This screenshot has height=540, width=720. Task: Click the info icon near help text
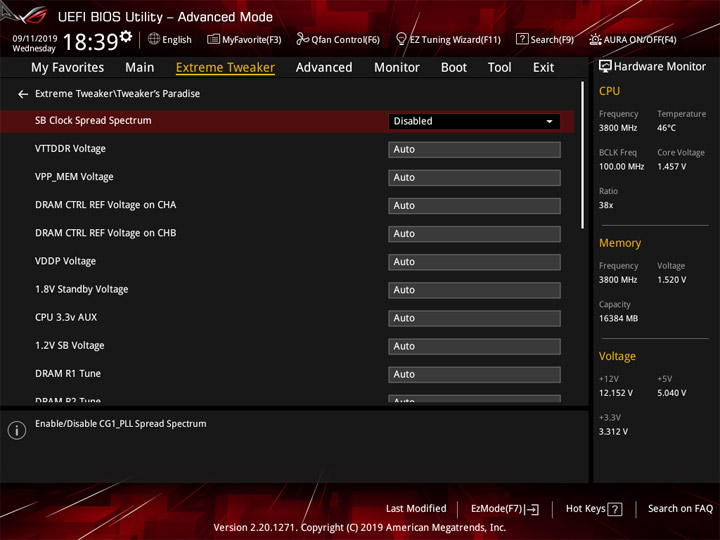click(x=17, y=430)
